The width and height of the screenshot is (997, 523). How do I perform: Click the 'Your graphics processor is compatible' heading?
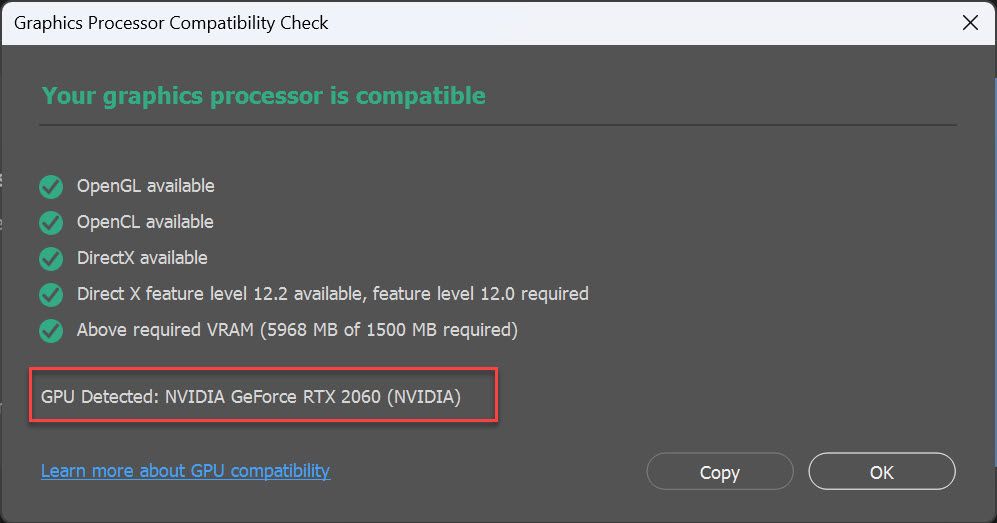(264, 96)
